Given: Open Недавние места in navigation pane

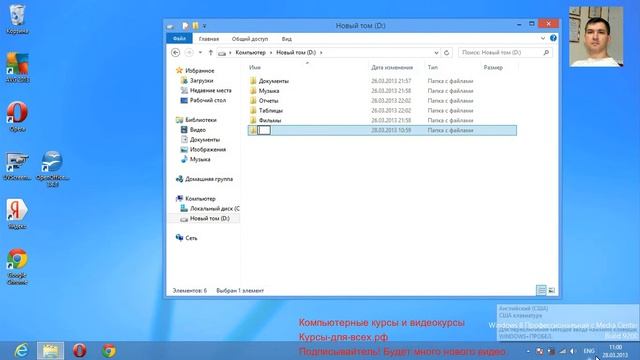Looking at the screenshot, I should (210, 90).
